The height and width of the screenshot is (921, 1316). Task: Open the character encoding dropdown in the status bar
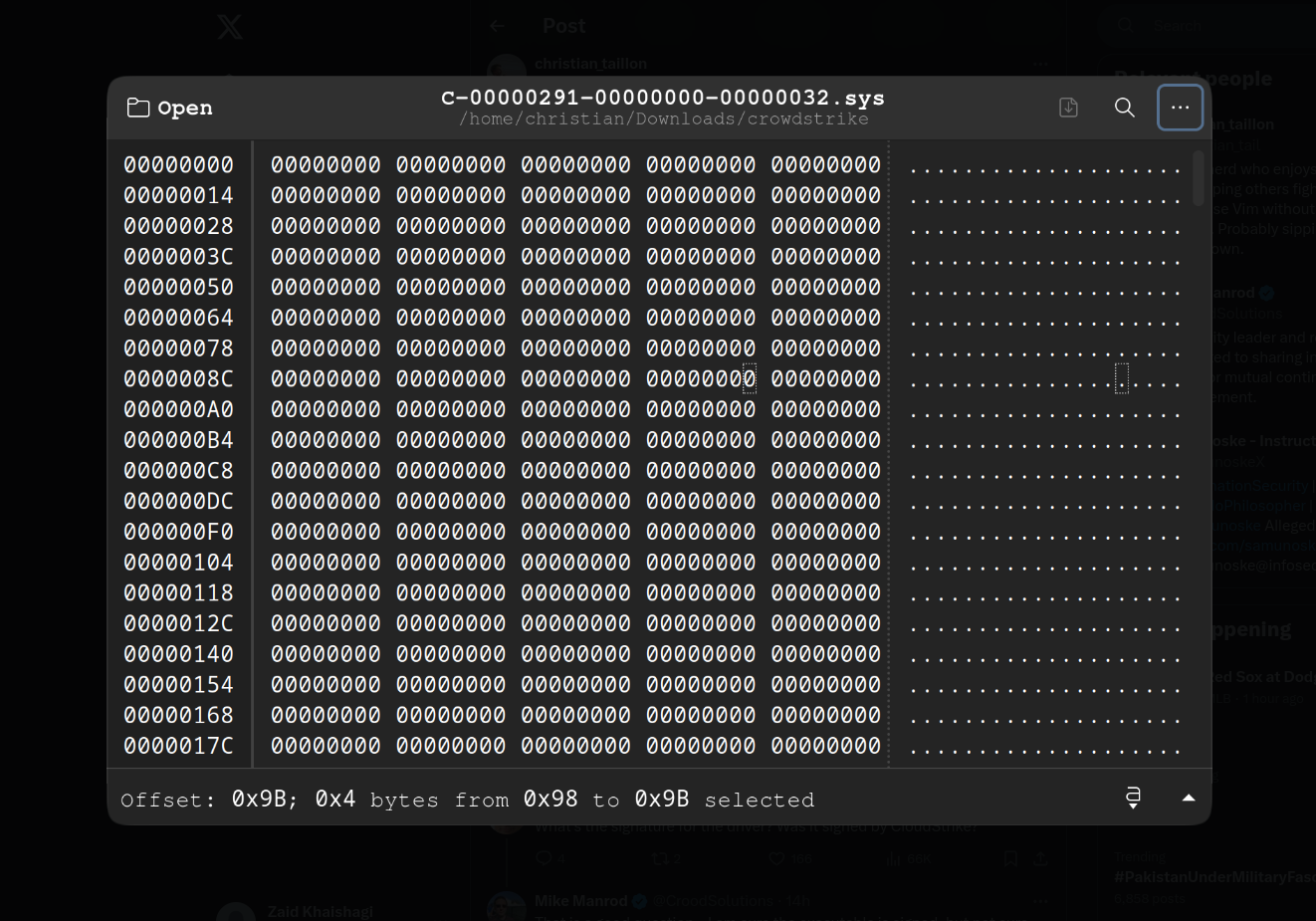pos(1132,798)
